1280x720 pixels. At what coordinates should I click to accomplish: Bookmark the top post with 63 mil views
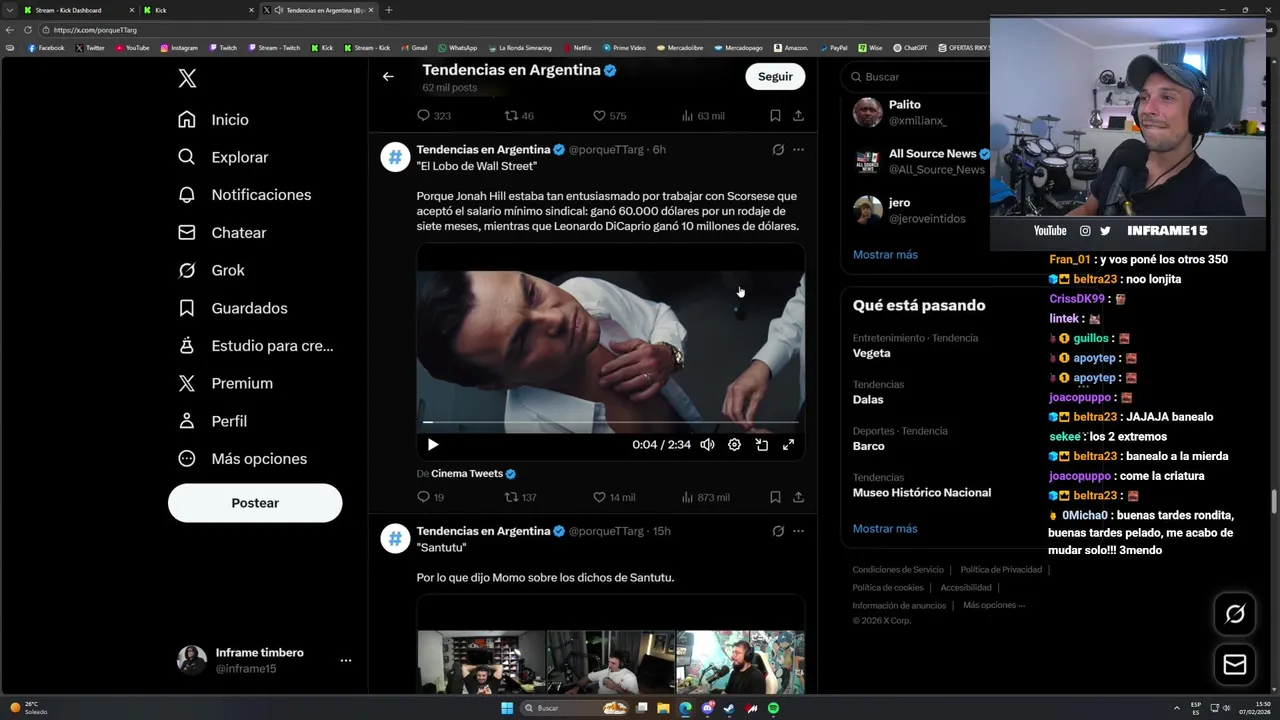tap(775, 116)
